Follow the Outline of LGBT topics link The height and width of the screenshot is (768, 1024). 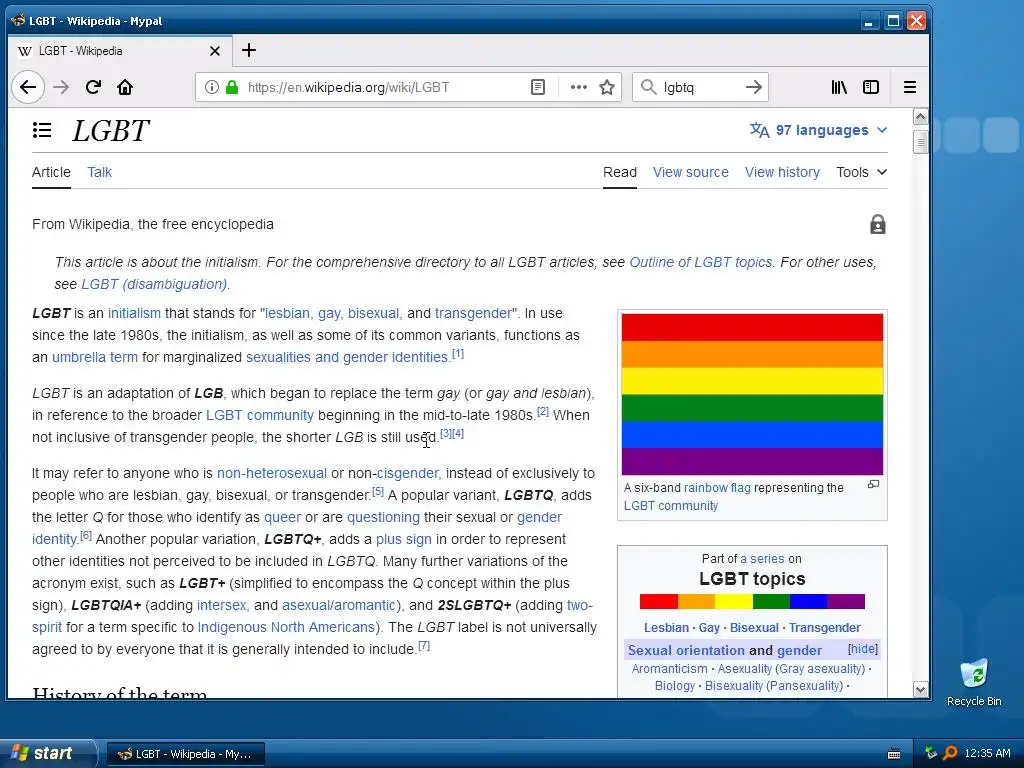pos(701,262)
